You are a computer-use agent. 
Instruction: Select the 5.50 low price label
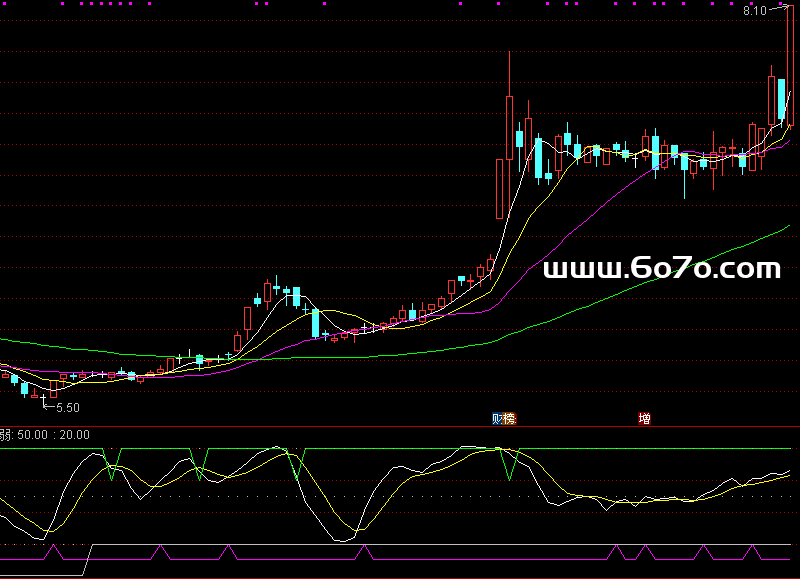tap(67, 408)
